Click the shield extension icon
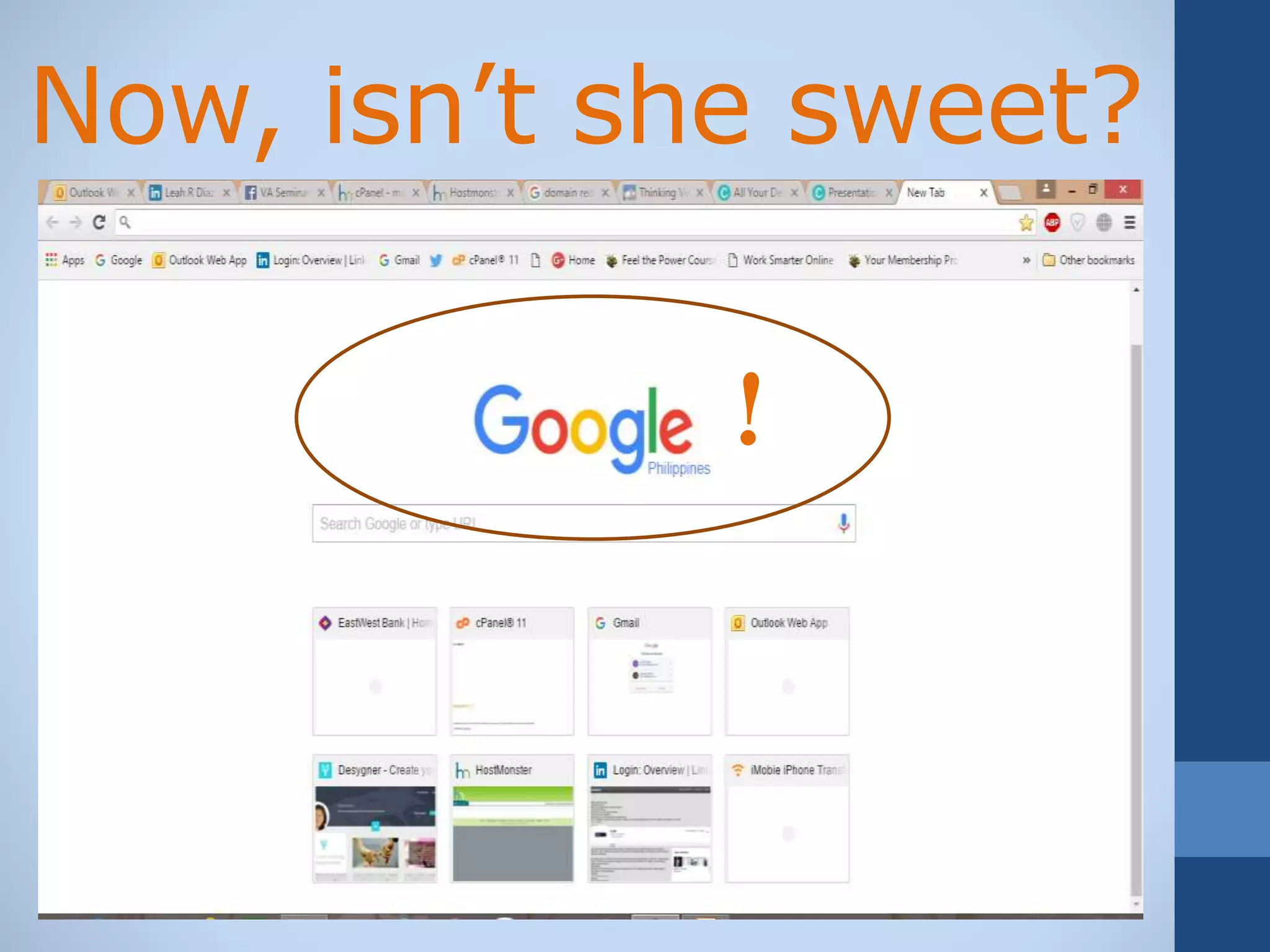The image size is (1270, 952). 1078,223
